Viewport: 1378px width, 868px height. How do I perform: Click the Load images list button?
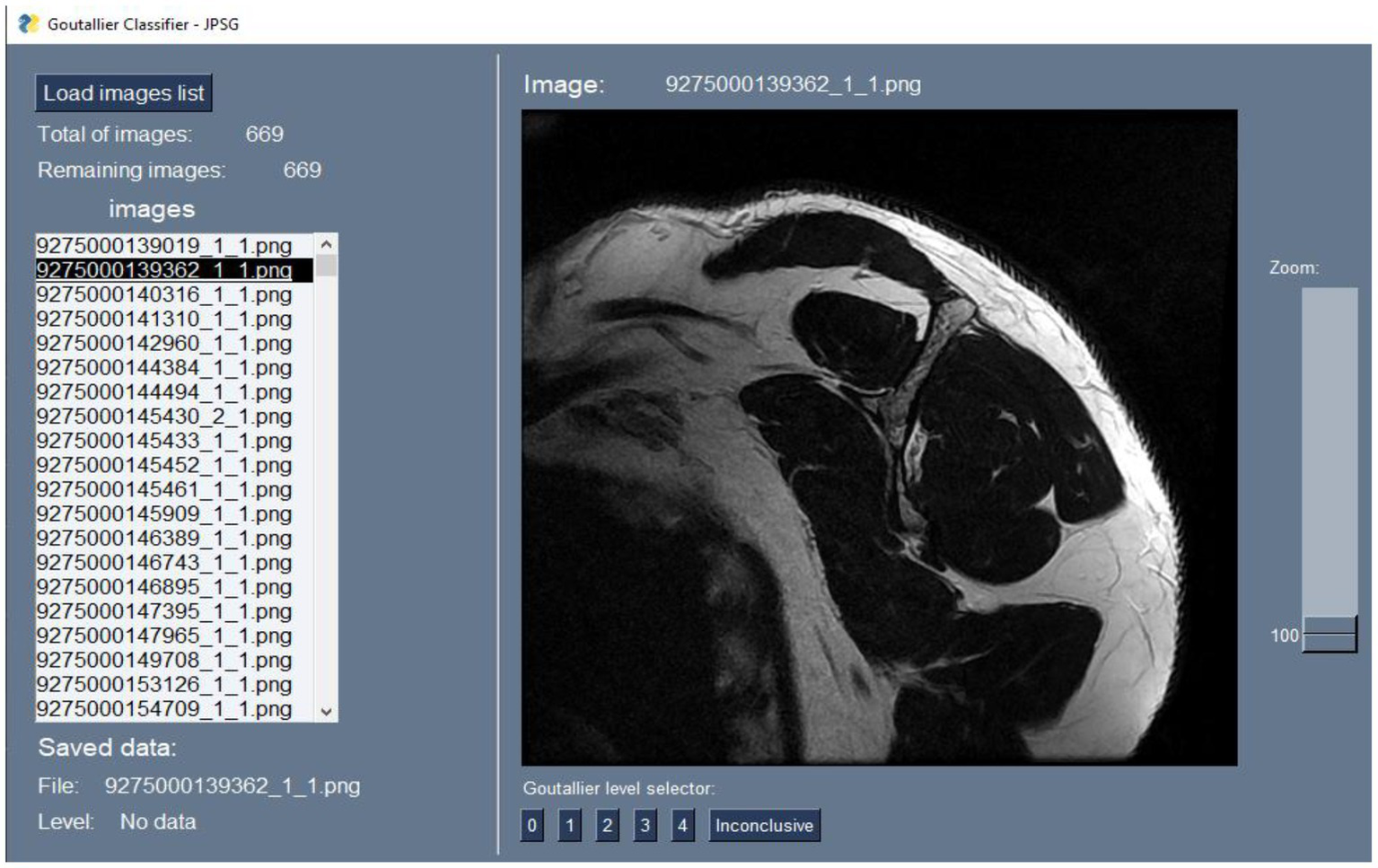click(124, 93)
